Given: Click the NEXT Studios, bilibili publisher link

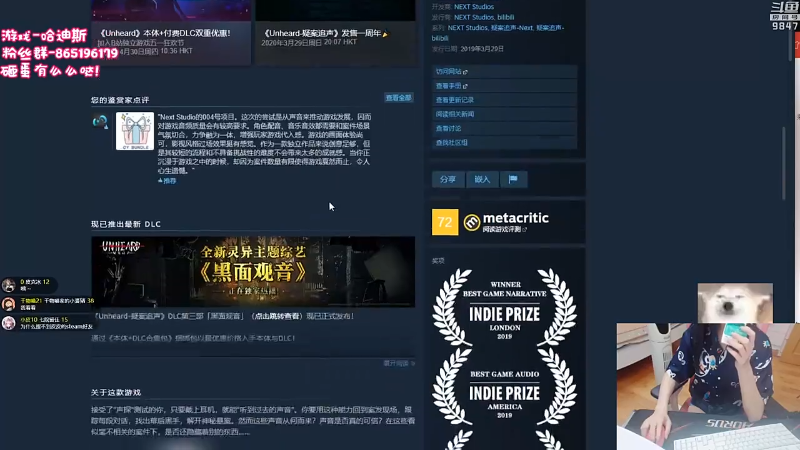Looking at the screenshot, I should [x=484, y=17].
